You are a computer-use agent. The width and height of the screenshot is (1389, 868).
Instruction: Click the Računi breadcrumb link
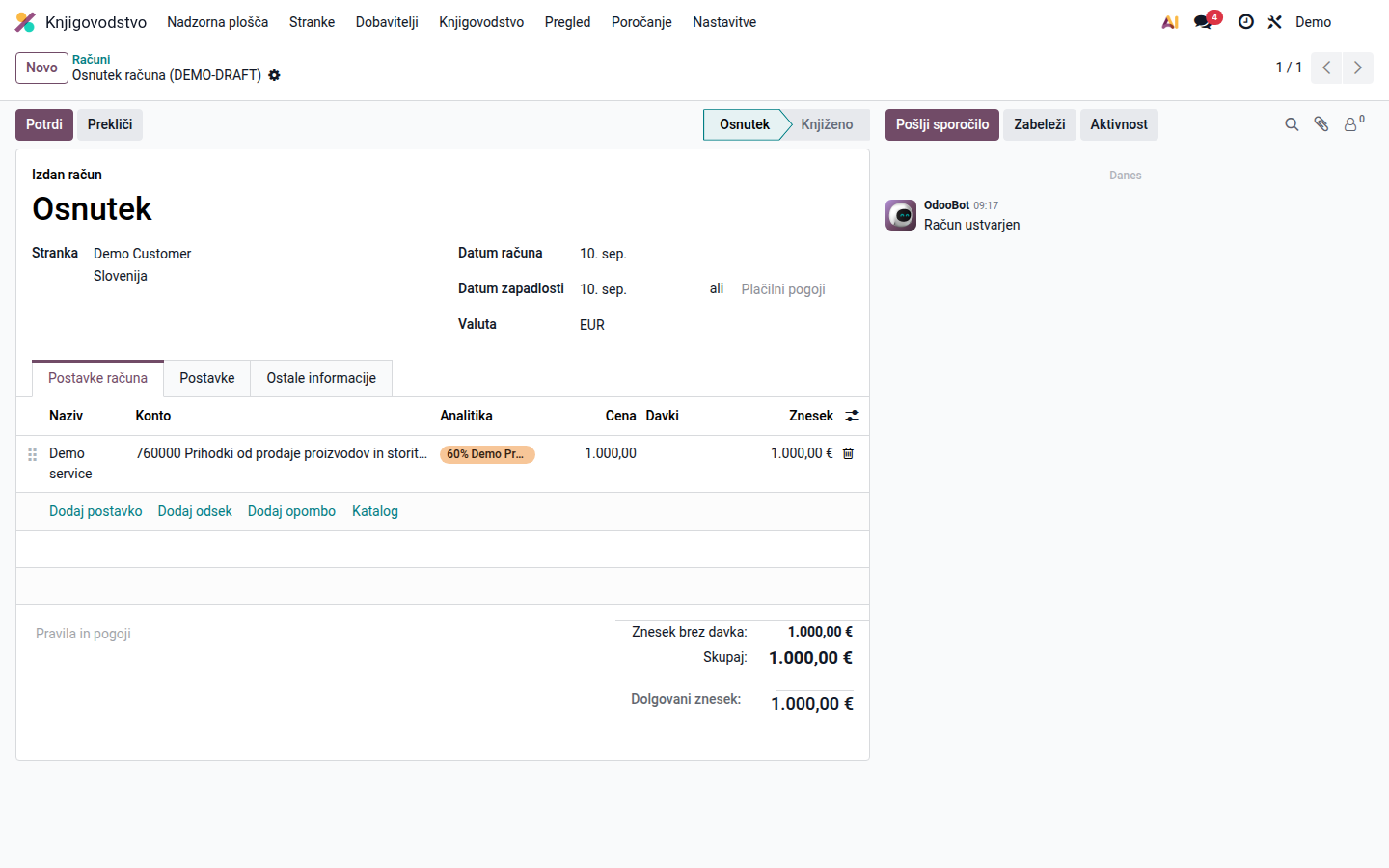pos(91,60)
